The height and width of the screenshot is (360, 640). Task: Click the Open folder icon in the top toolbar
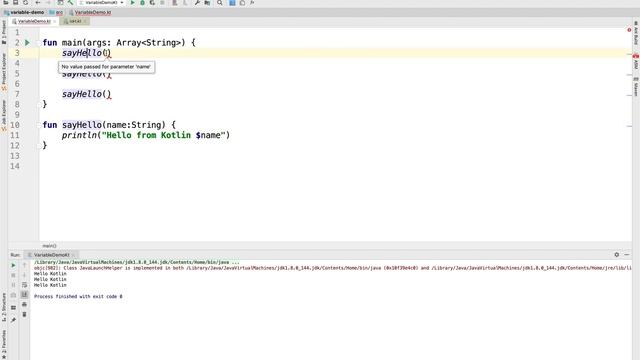(x=6, y=2)
